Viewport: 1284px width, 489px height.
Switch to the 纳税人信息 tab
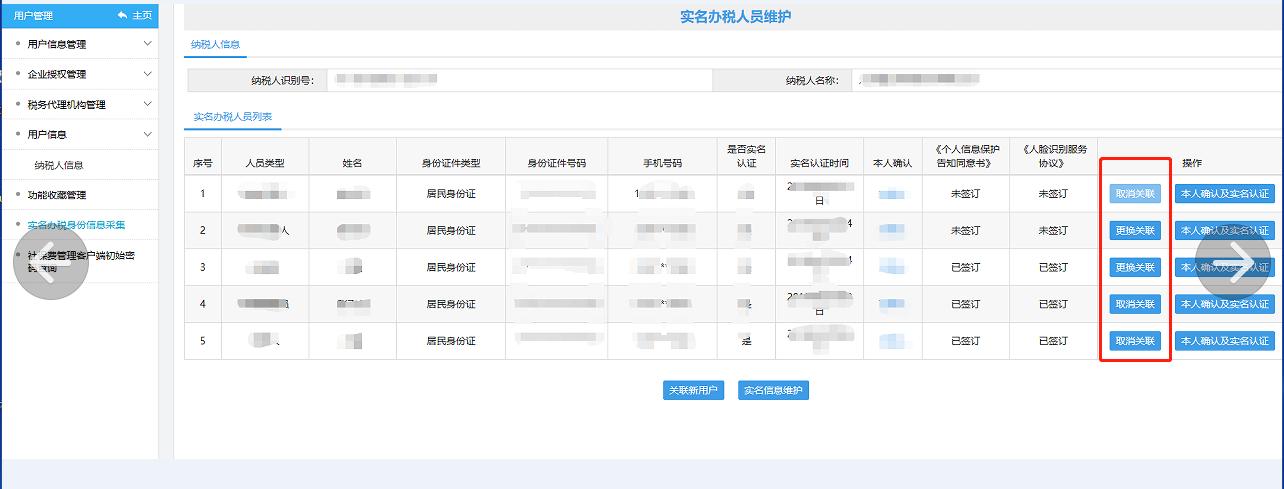click(x=215, y=45)
